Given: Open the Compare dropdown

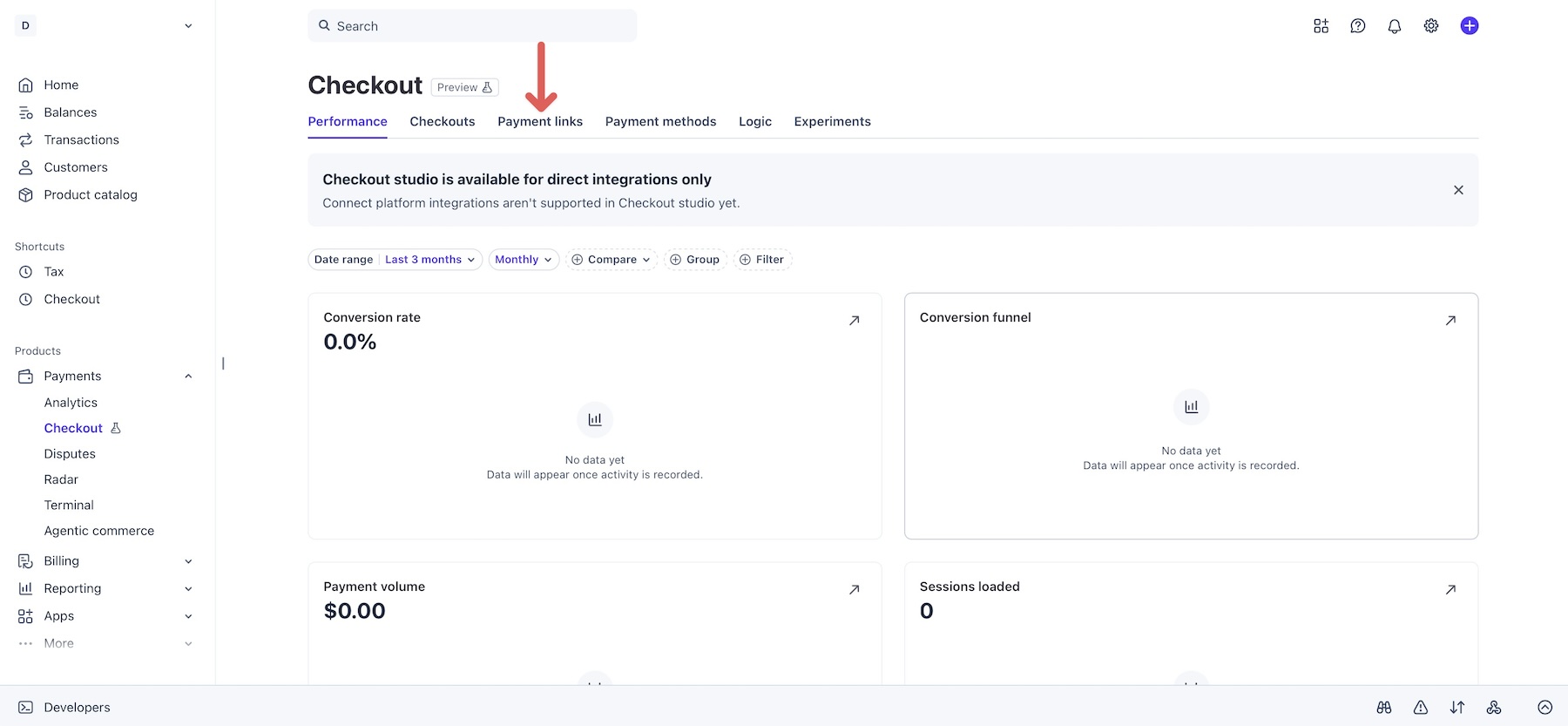Looking at the screenshot, I should [x=612, y=260].
